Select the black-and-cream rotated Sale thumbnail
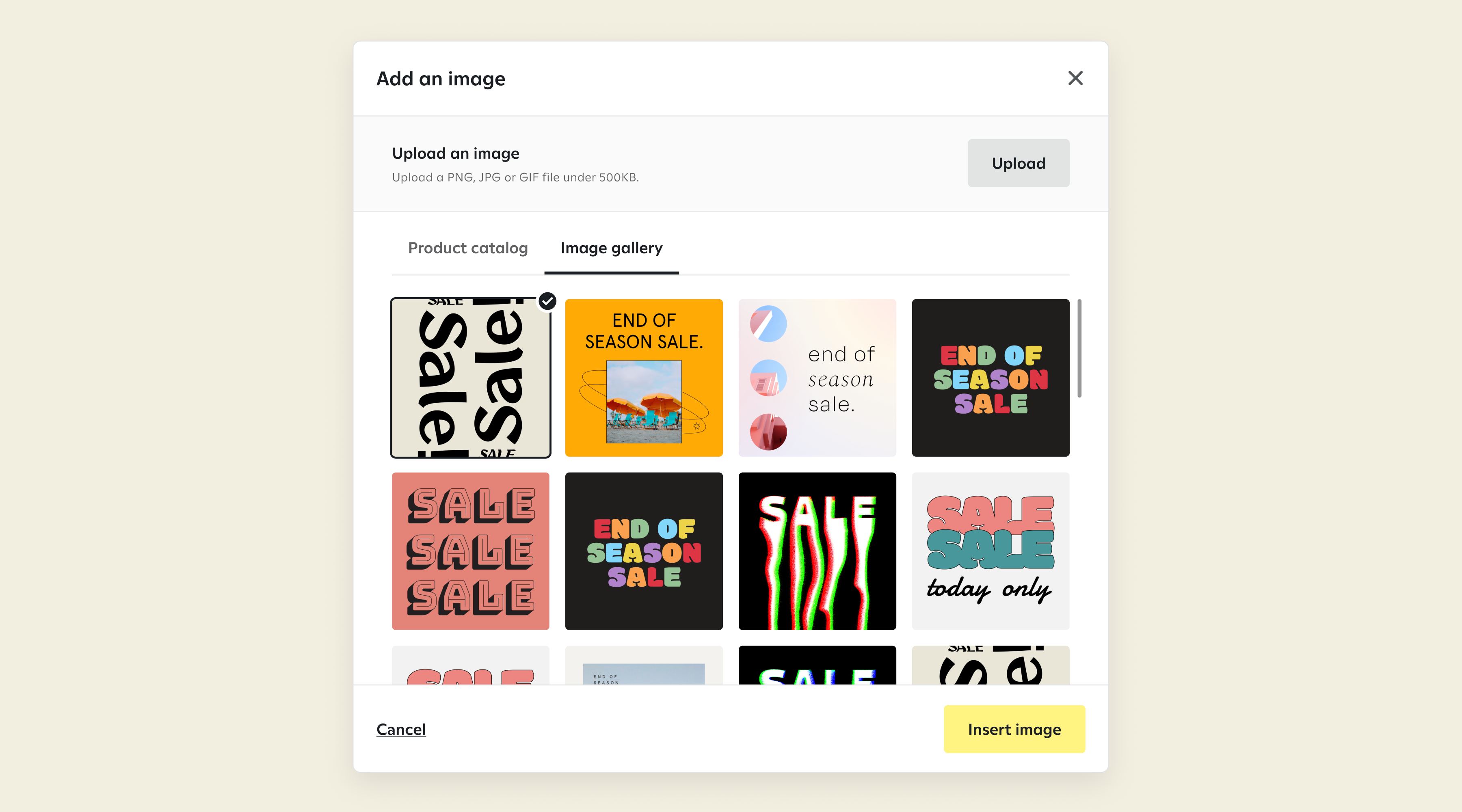The image size is (1462, 812). point(470,378)
